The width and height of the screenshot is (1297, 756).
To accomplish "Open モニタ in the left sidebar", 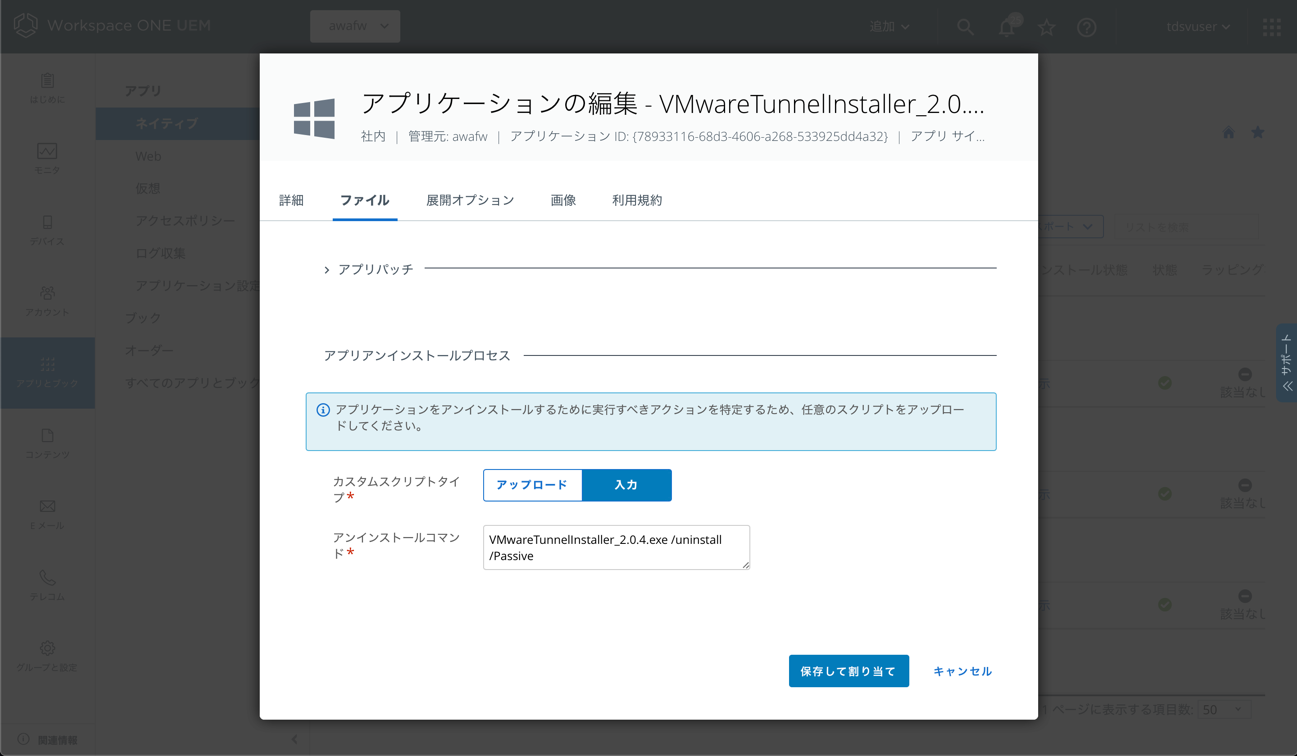I will [47, 159].
